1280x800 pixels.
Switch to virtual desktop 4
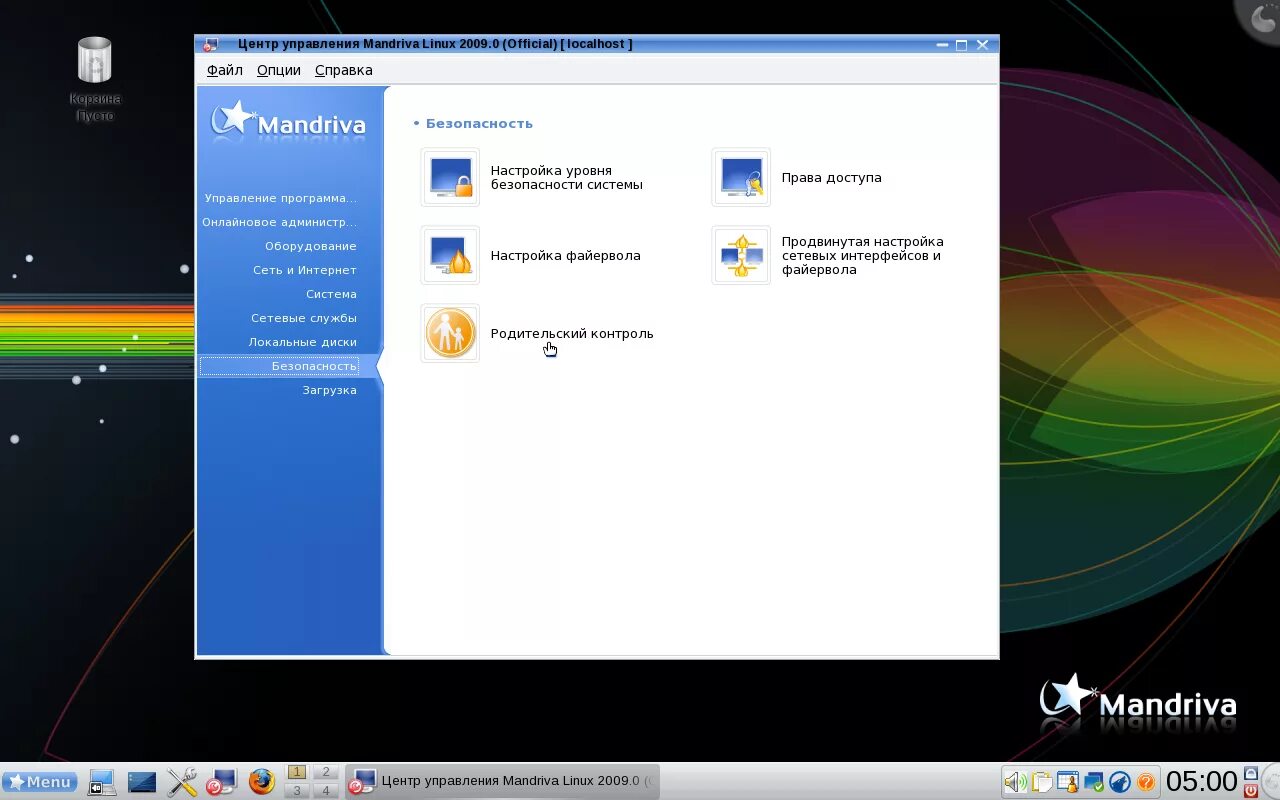[326, 790]
